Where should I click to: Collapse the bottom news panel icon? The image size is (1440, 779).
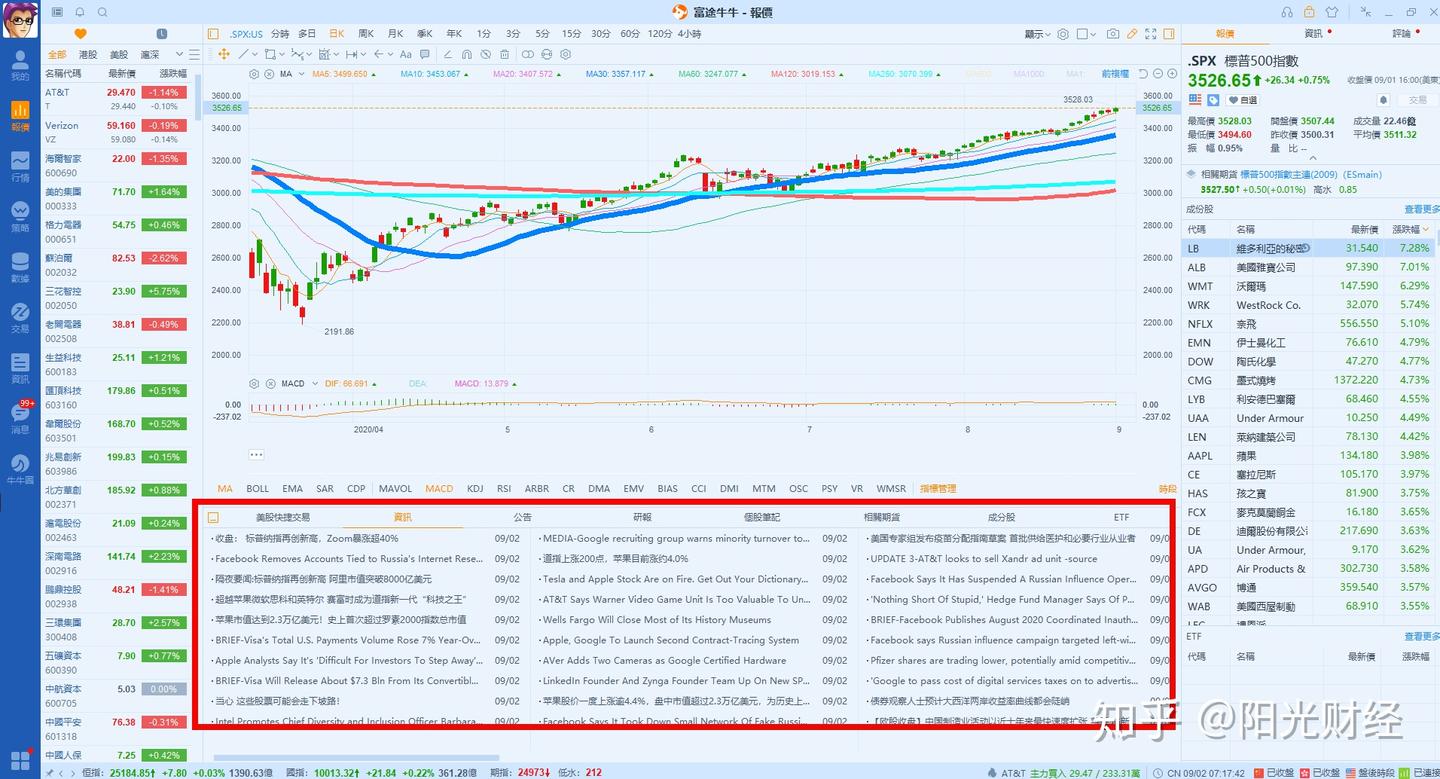(x=214, y=517)
